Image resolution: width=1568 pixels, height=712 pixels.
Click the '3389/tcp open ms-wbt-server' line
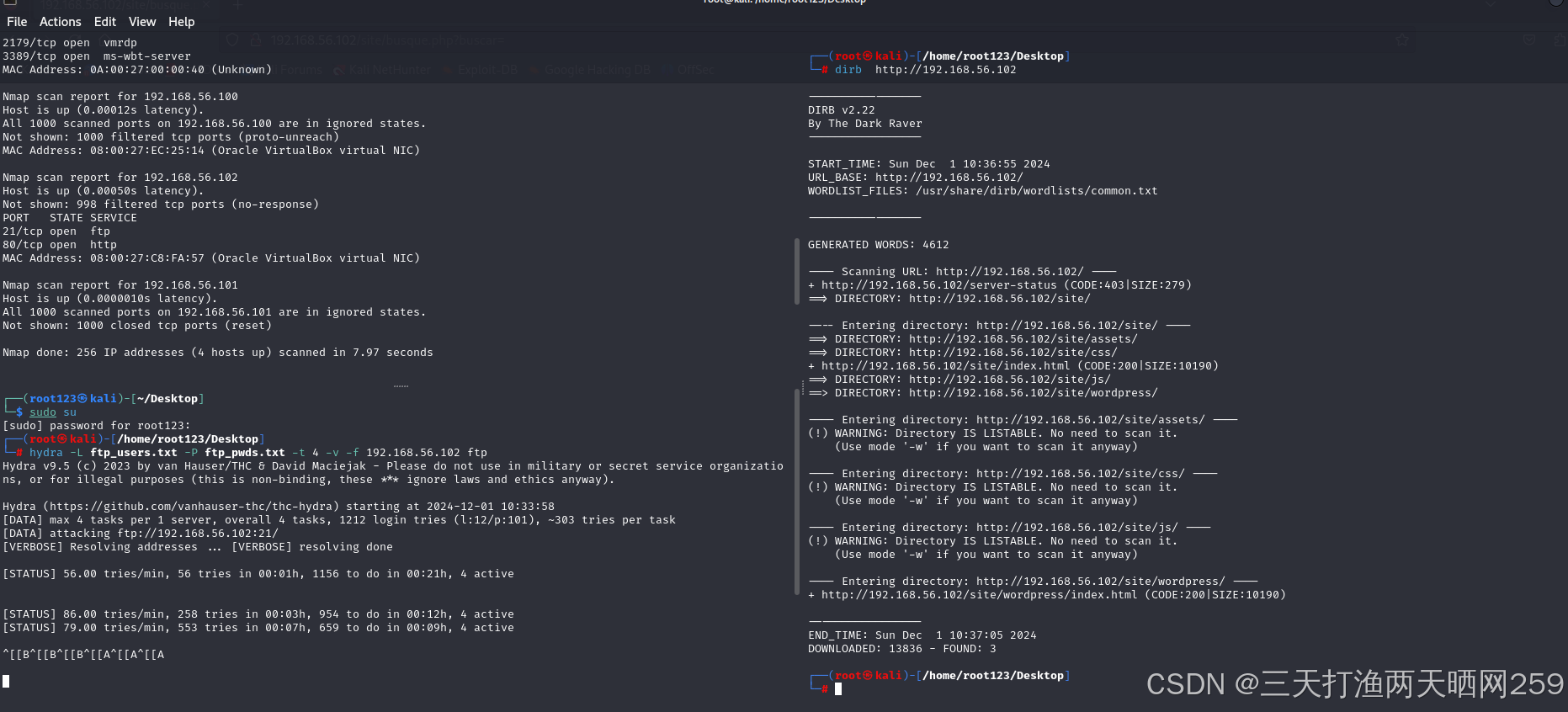(97, 56)
